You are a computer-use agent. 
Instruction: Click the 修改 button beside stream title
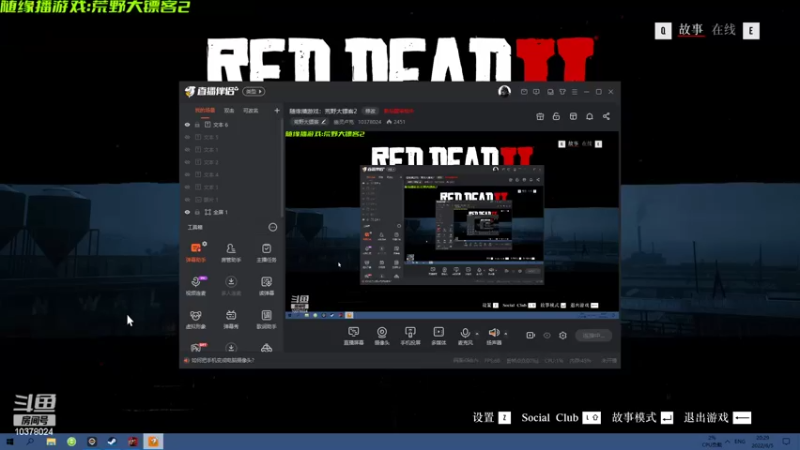click(x=370, y=111)
